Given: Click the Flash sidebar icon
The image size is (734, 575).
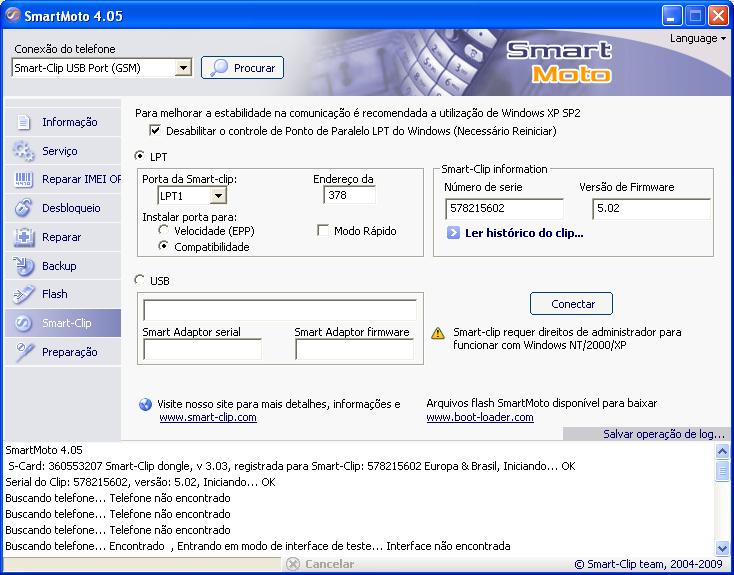Looking at the screenshot, I should pos(23,295).
